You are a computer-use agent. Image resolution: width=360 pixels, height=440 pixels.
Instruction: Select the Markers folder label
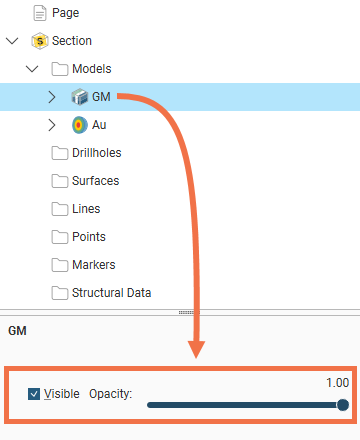point(94,265)
